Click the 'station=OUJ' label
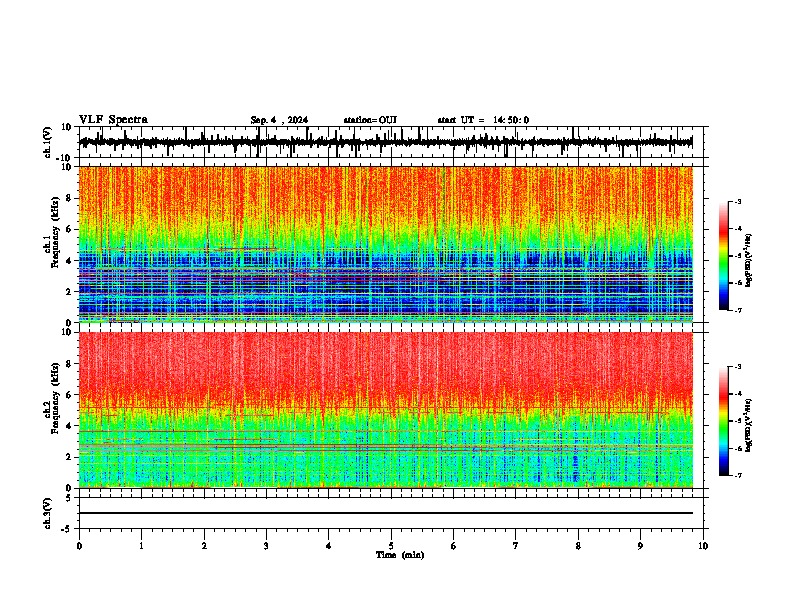 click(x=370, y=120)
